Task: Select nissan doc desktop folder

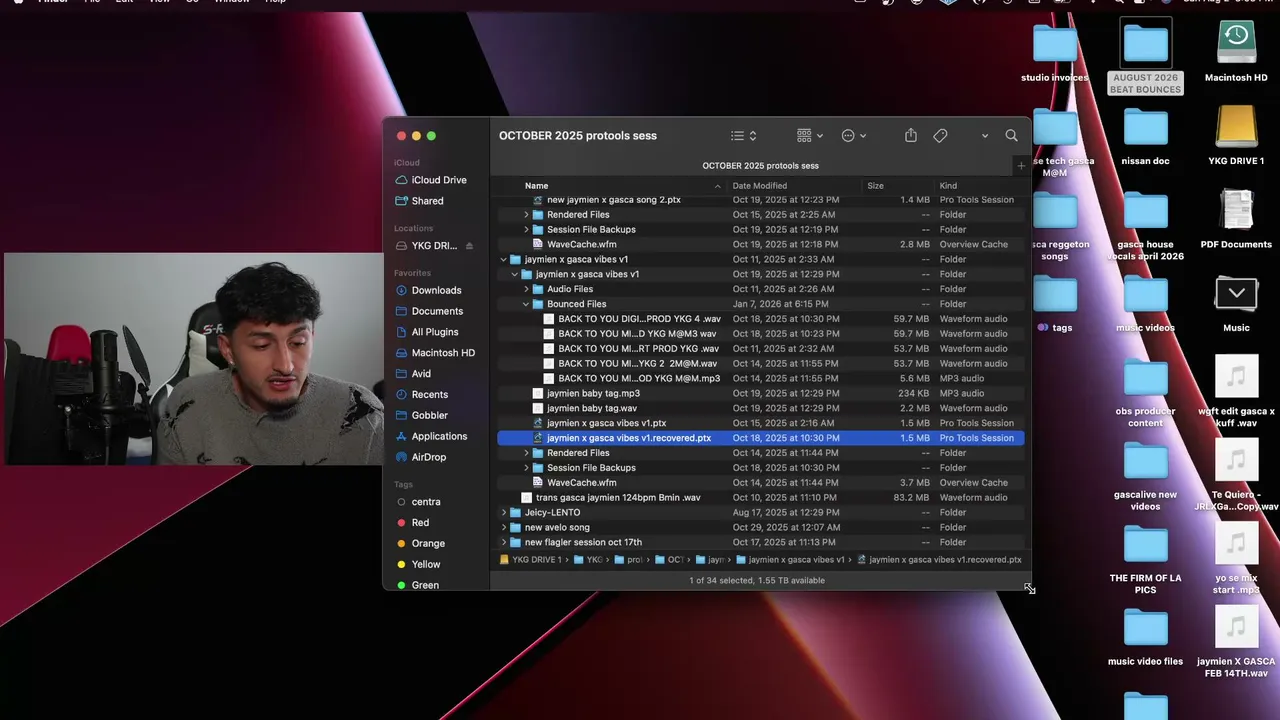Action: (1145, 135)
